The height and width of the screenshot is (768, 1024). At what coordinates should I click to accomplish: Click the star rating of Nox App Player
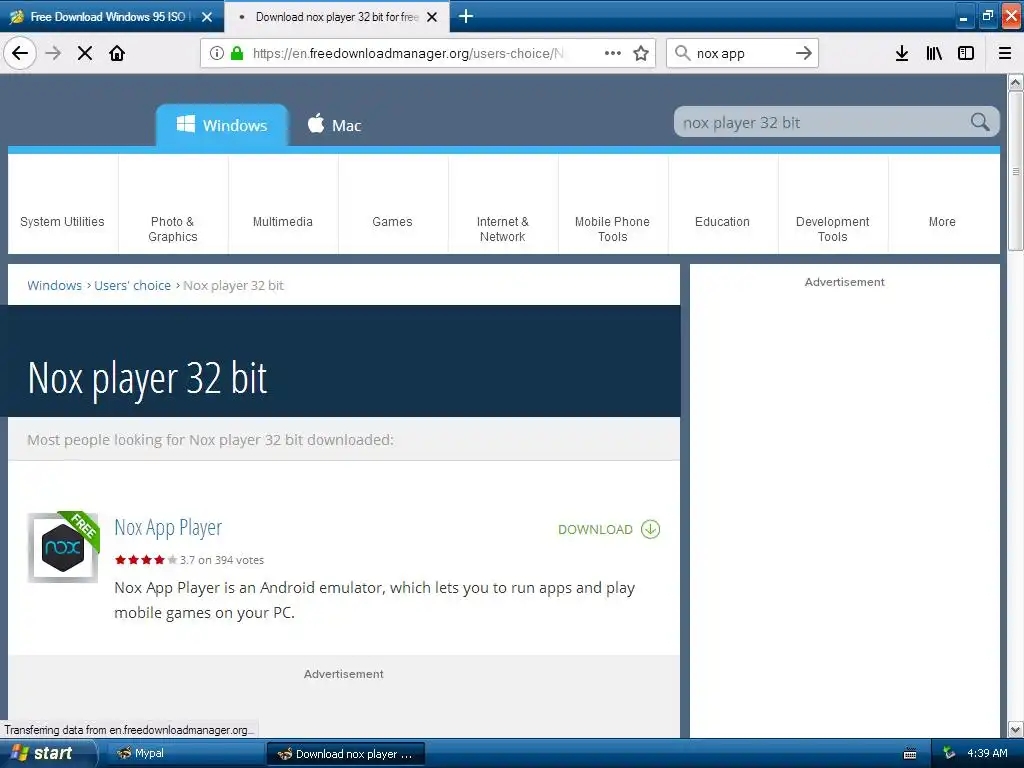coord(146,560)
